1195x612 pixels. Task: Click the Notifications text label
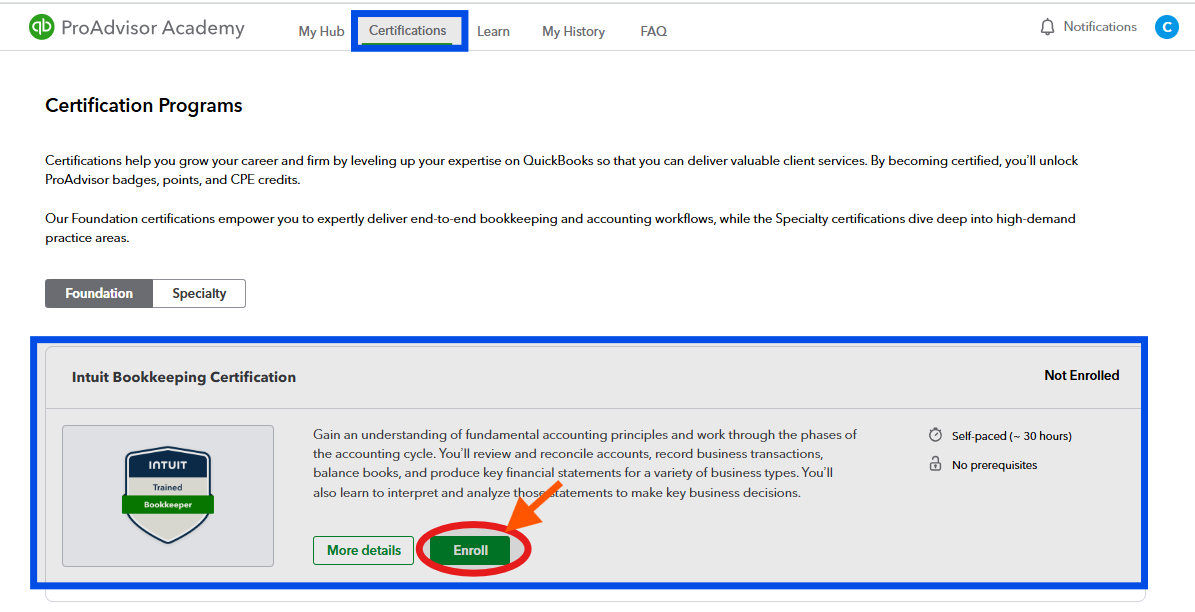point(1100,27)
